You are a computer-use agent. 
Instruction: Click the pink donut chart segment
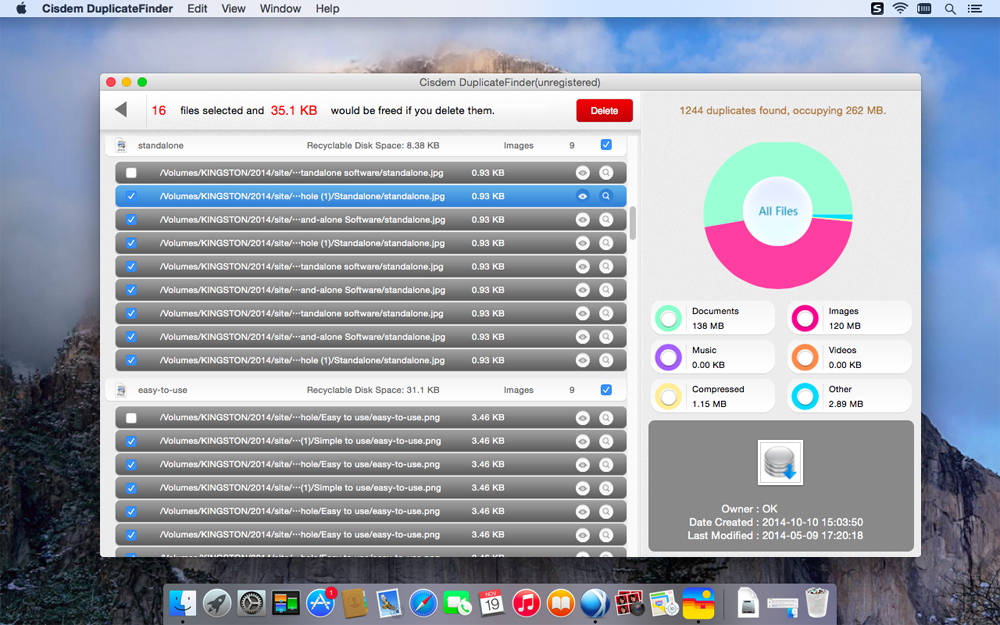click(778, 267)
